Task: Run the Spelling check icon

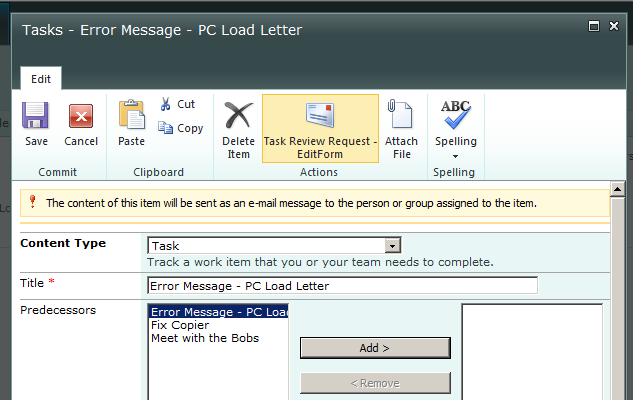Action: tap(456, 115)
